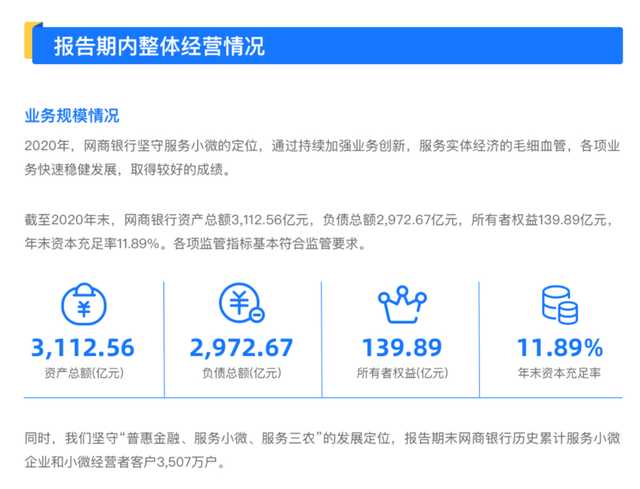Image resolution: width=640 pixels, height=489 pixels.
Task: Click the 负债总额(亿元) label
Action: (x=242, y=373)
